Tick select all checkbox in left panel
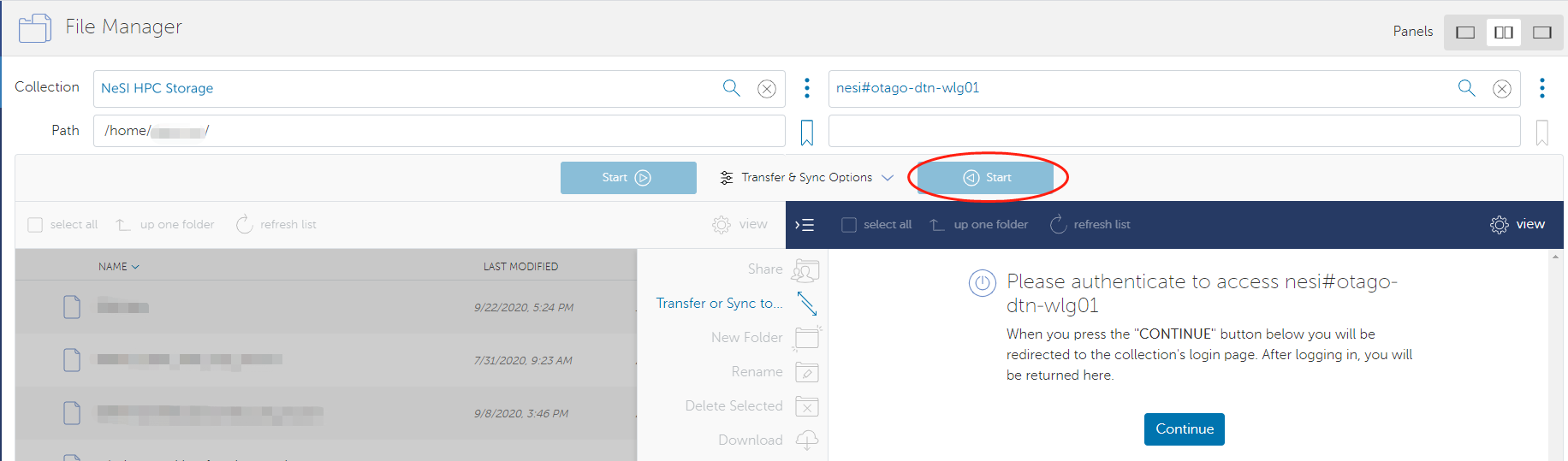 [x=35, y=225]
